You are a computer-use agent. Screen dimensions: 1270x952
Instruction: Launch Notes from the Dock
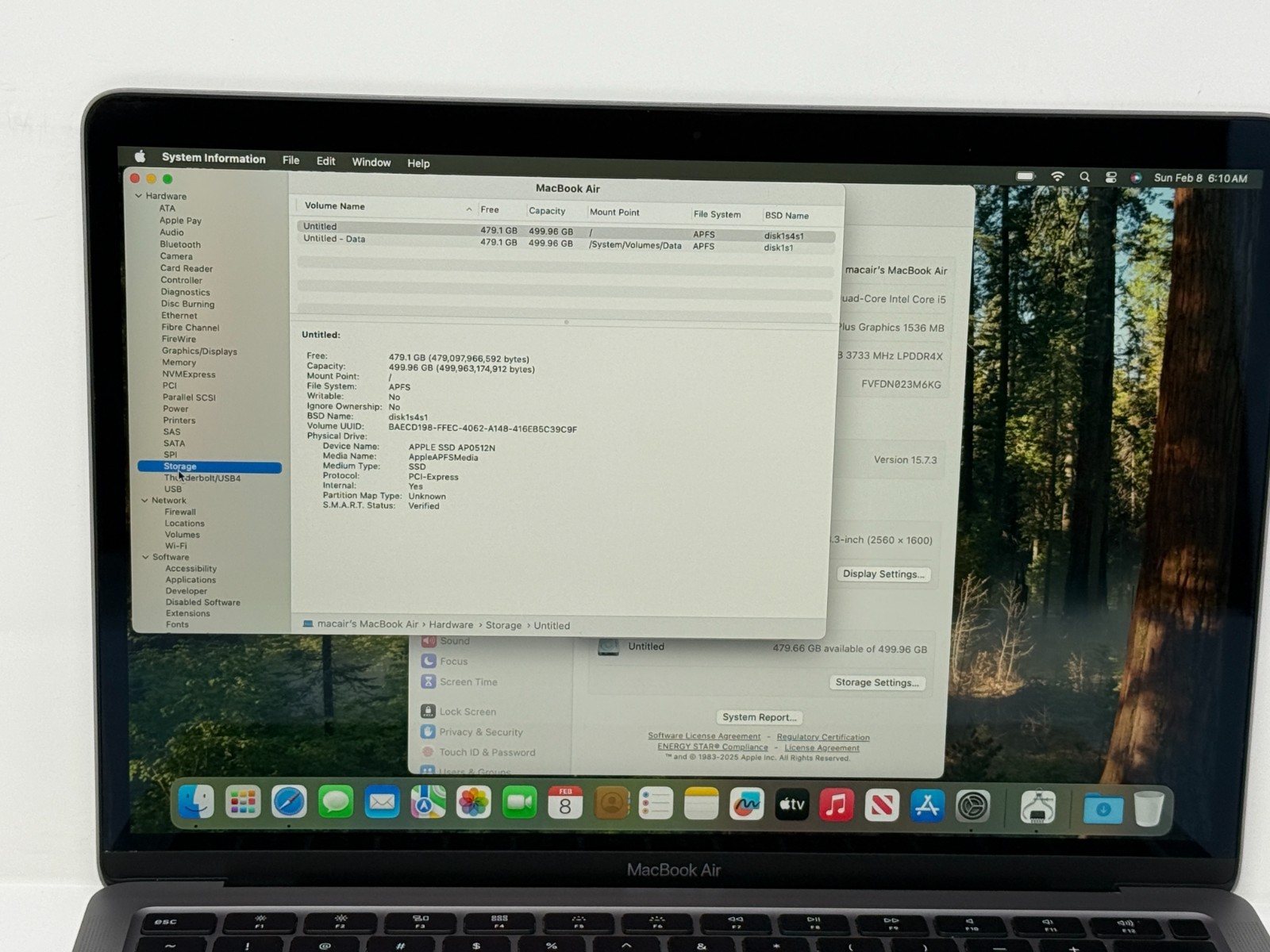pos(701,804)
